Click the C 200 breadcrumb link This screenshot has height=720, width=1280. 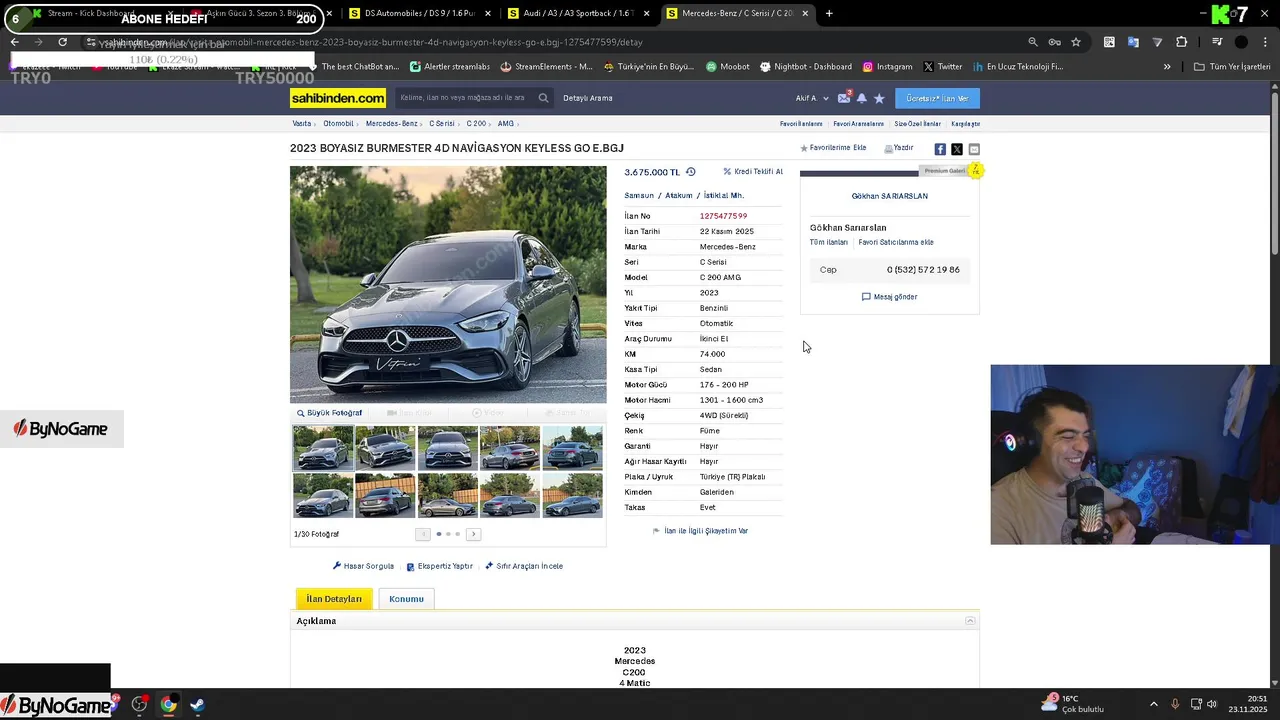[476, 124]
